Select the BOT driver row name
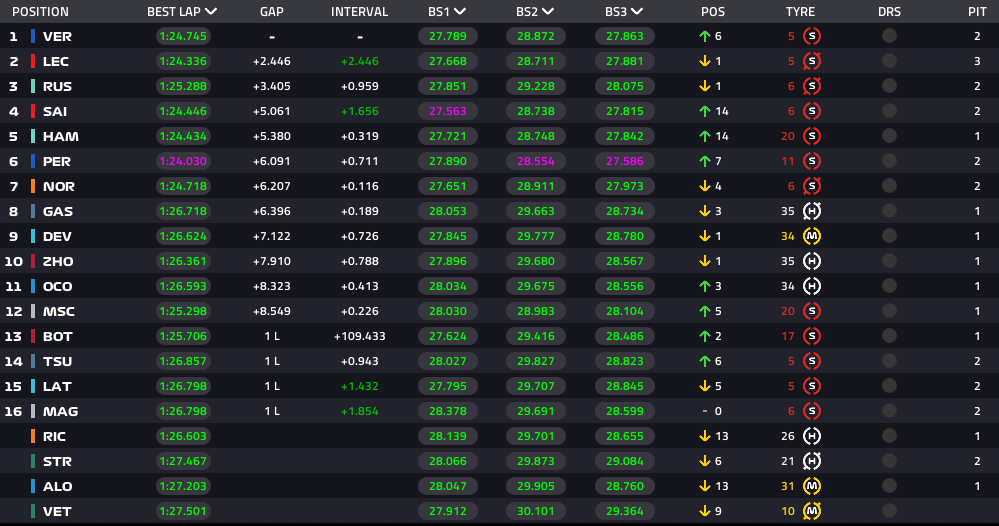Viewport: 999px width, 526px height. pos(57,336)
